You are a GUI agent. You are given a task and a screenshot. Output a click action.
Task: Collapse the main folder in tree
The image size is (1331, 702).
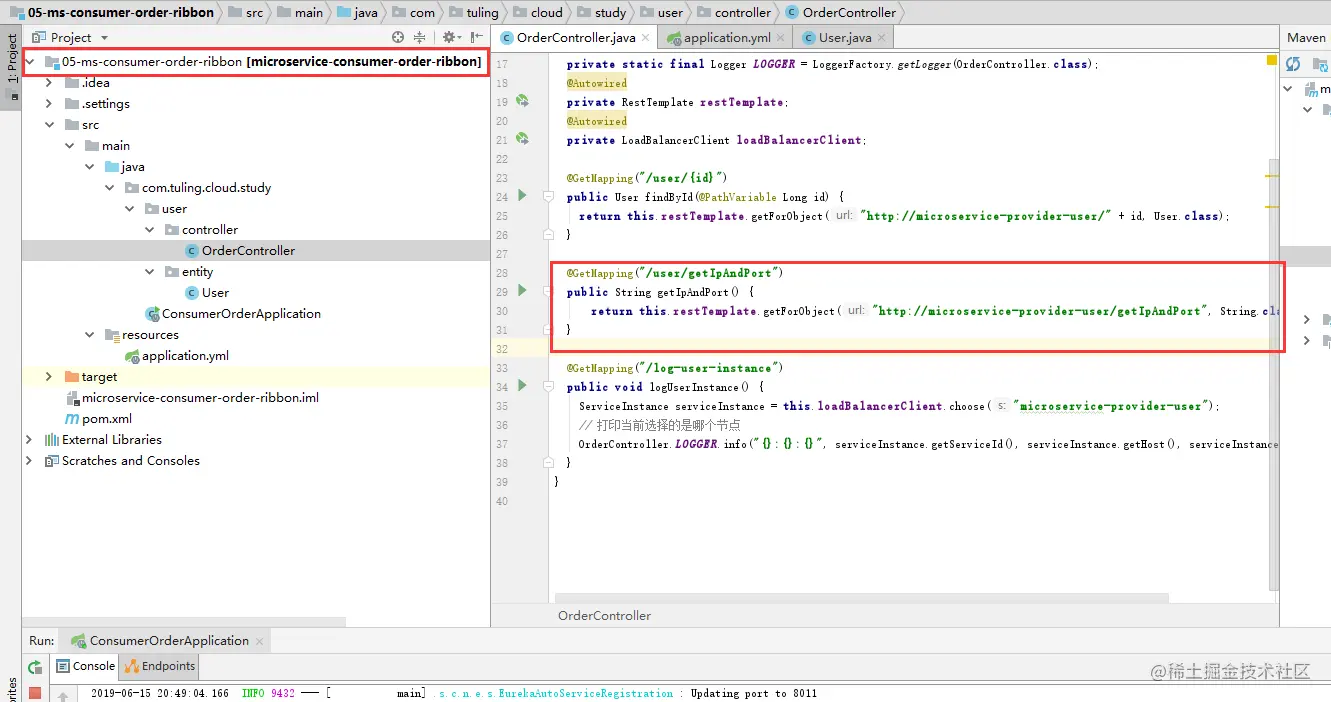click(69, 146)
